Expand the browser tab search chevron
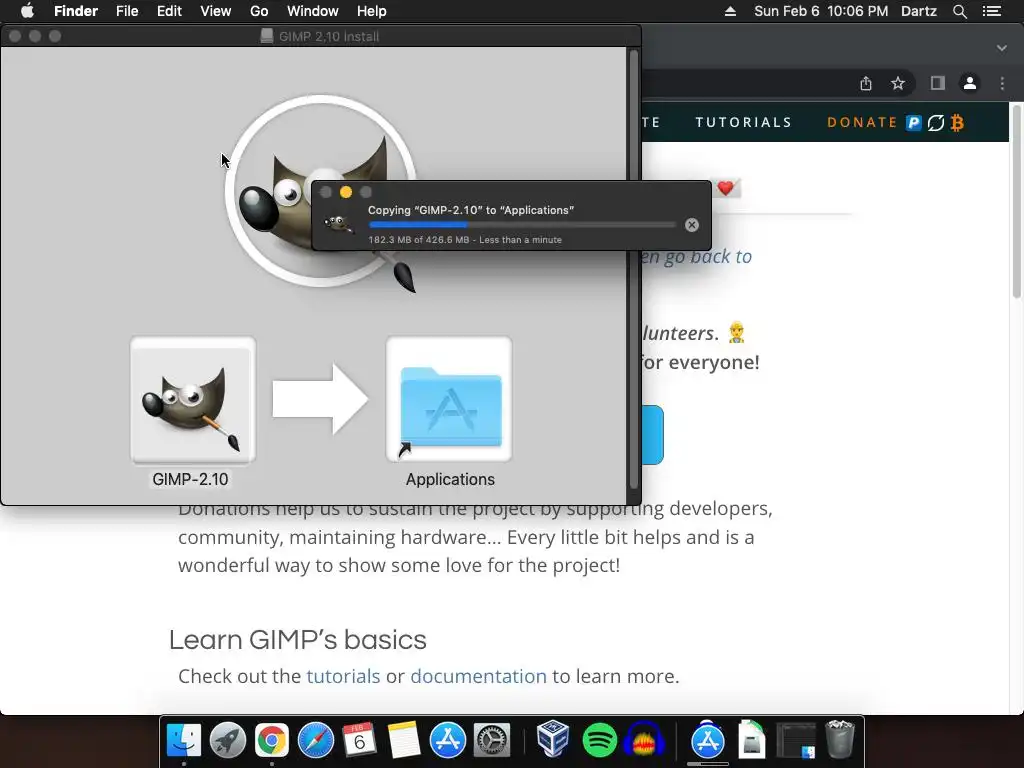 [x=1002, y=48]
